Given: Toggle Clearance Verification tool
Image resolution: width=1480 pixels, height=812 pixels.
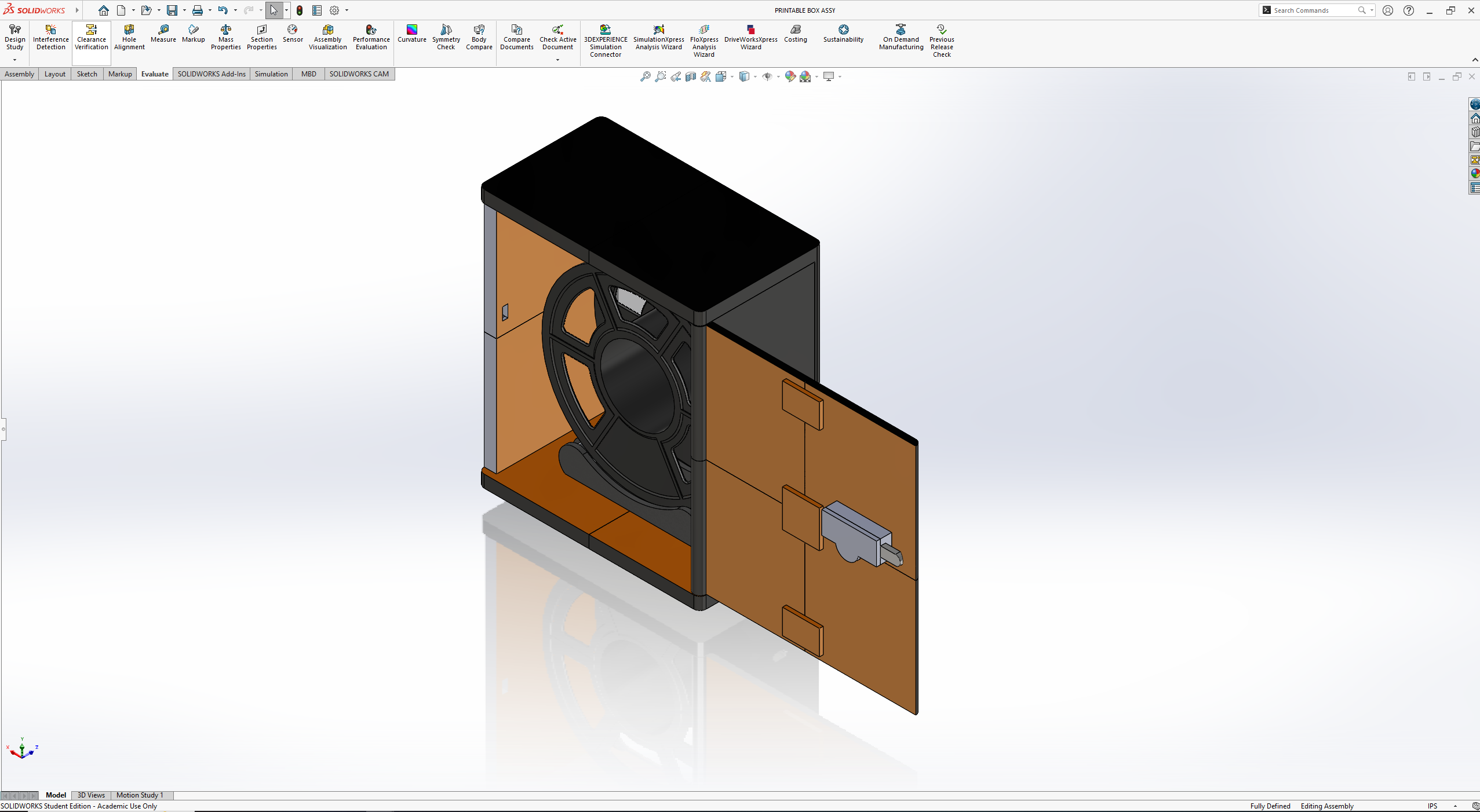Looking at the screenshot, I should coord(92,38).
